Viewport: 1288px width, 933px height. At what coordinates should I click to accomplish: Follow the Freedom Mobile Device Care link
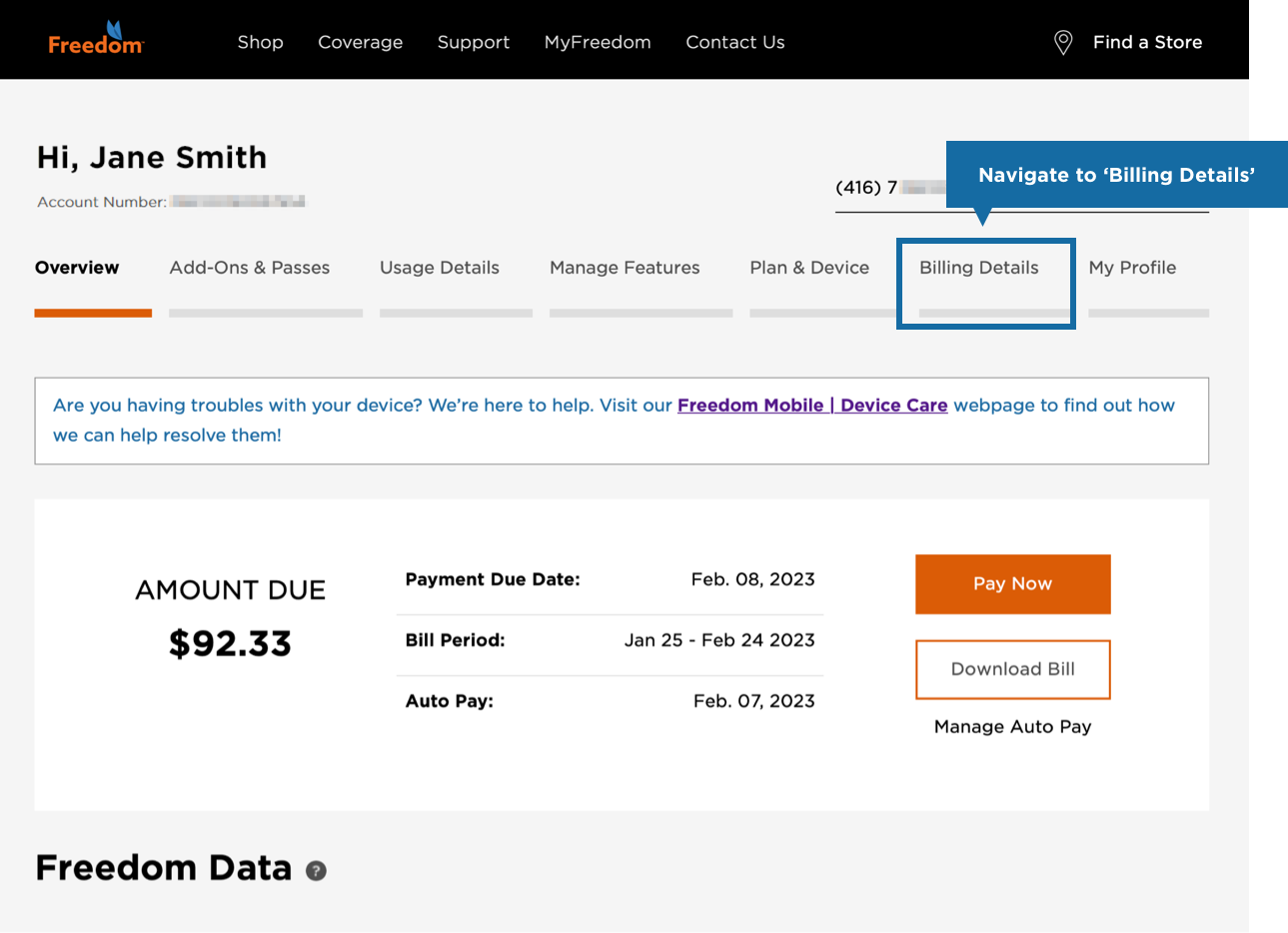[812, 405]
